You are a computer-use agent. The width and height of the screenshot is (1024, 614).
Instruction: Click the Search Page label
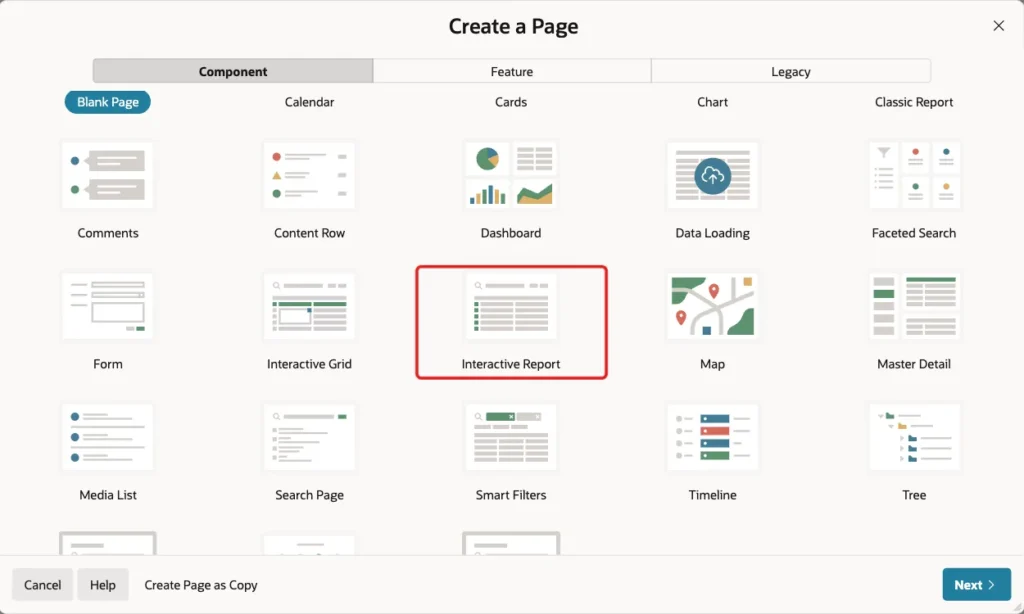pos(310,495)
